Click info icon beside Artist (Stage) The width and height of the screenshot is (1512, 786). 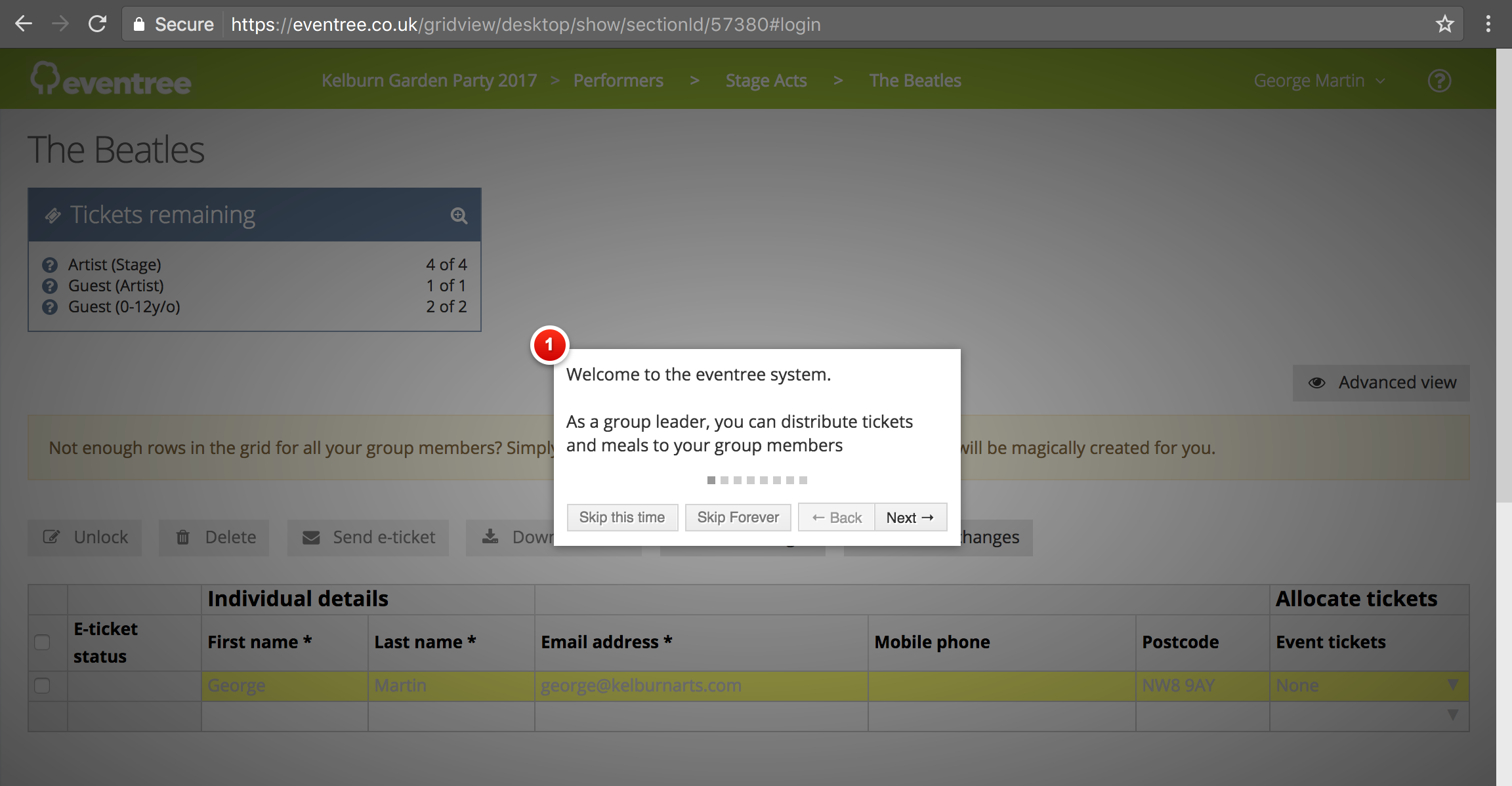(x=50, y=265)
